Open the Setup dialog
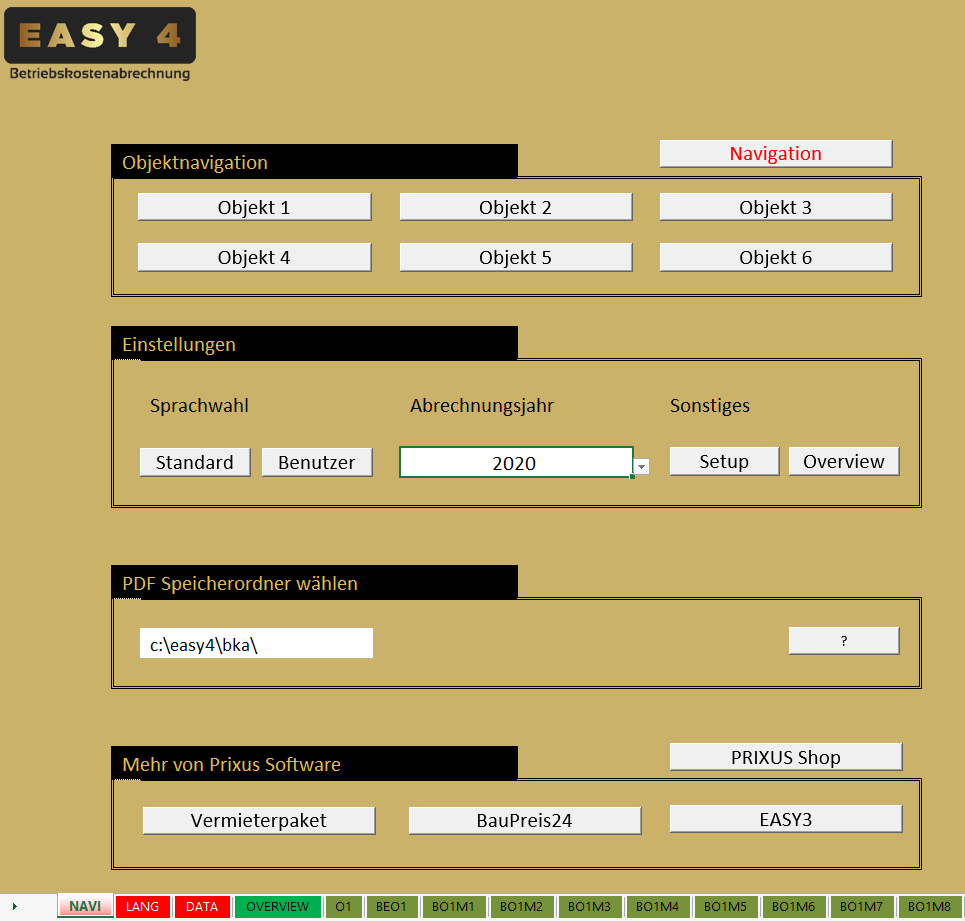 click(723, 461)
